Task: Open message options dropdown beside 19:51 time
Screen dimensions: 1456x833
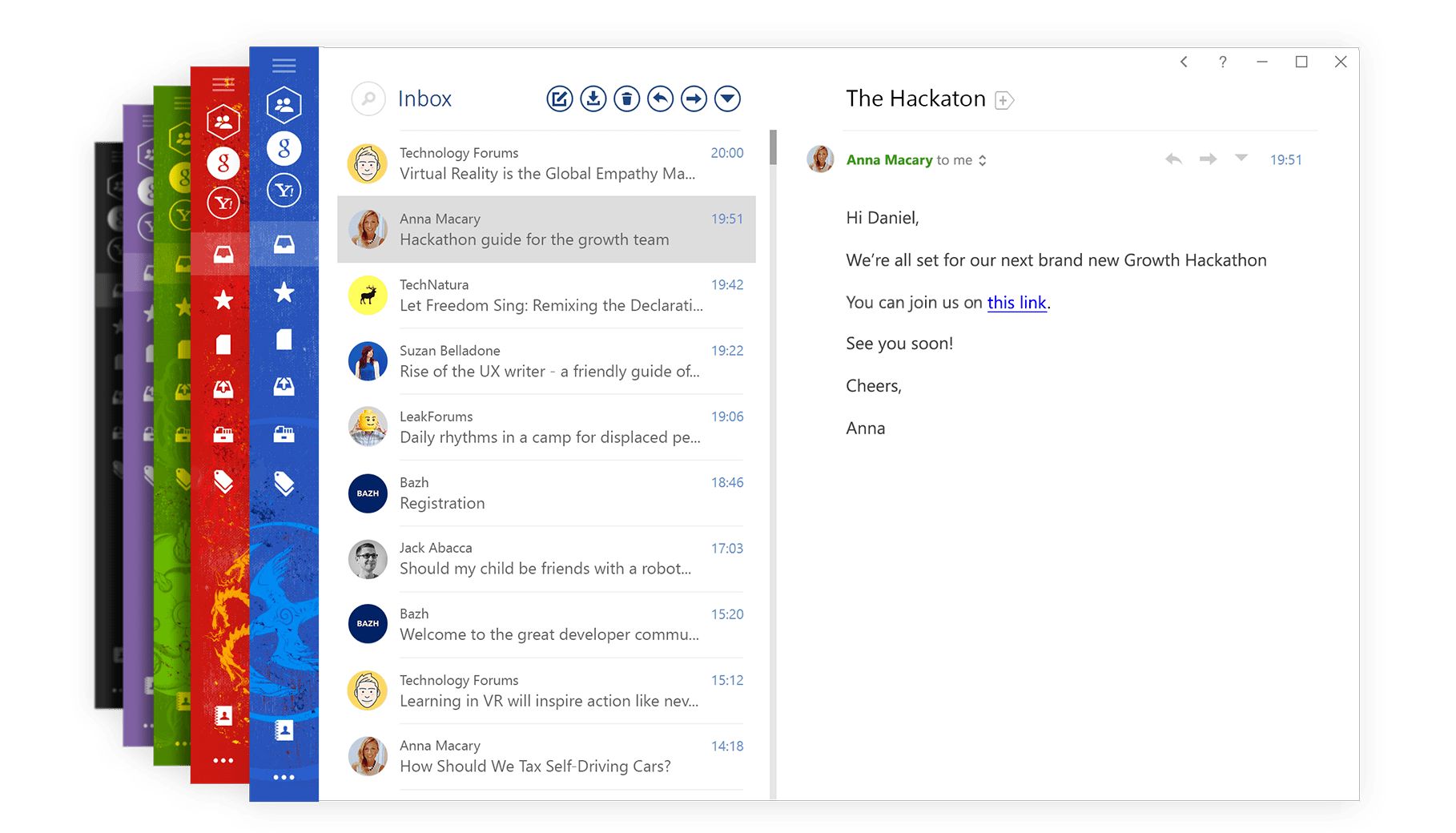Action: coord(1241,159)
